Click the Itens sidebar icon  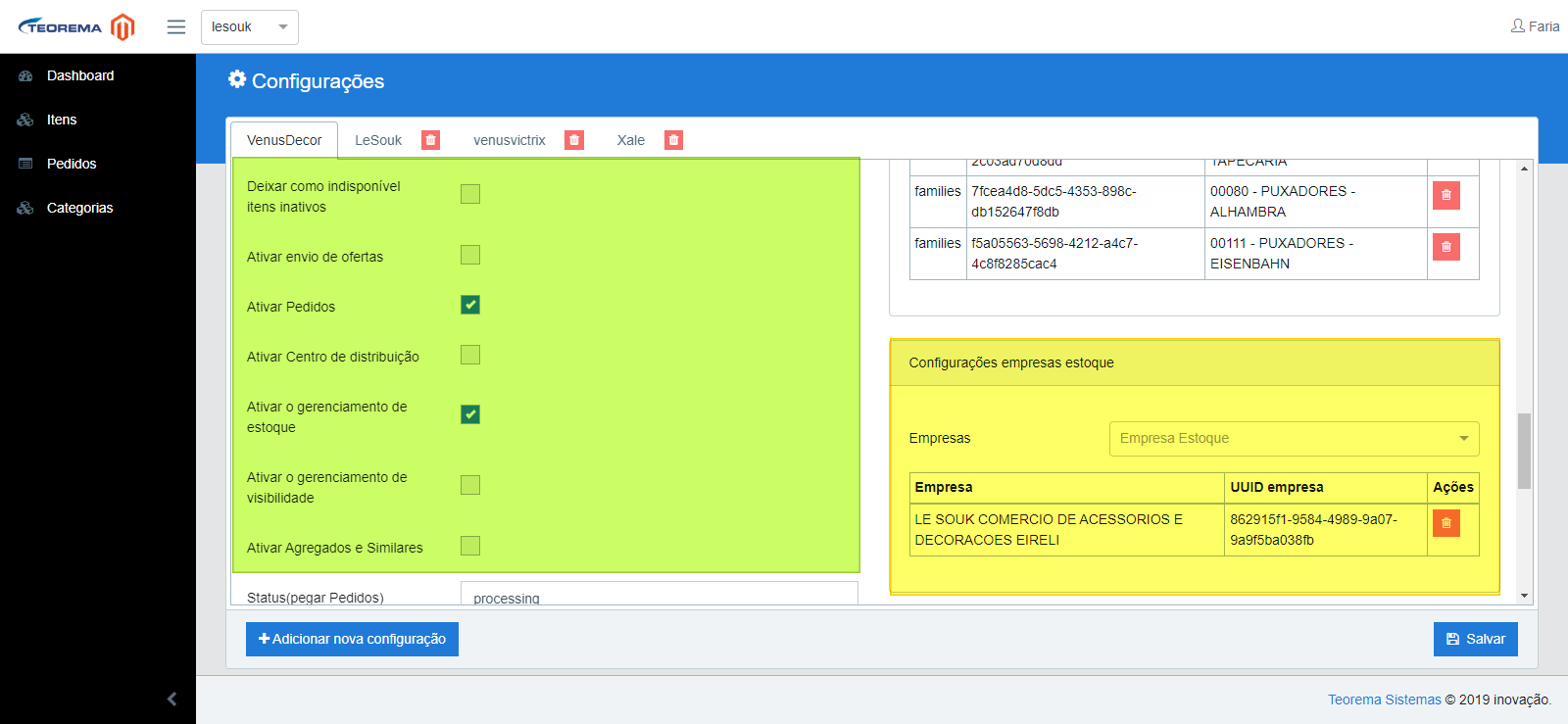point(25,120)
